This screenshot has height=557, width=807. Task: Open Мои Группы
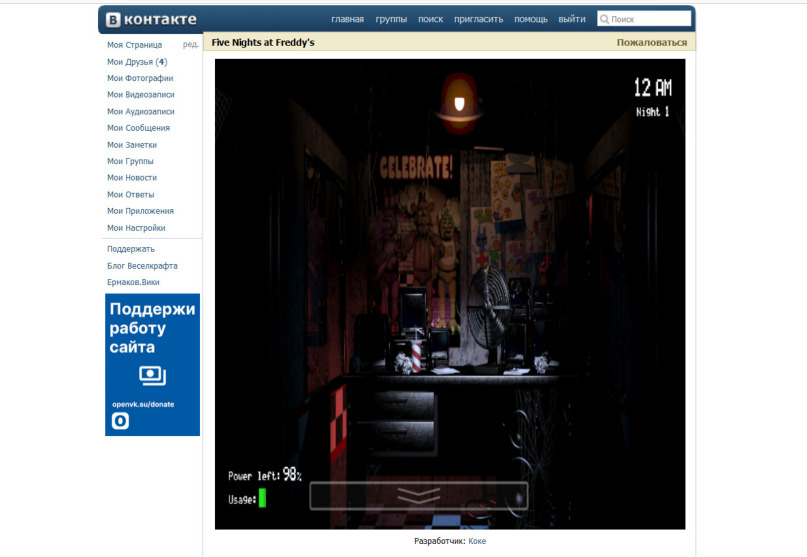point(130,161)
